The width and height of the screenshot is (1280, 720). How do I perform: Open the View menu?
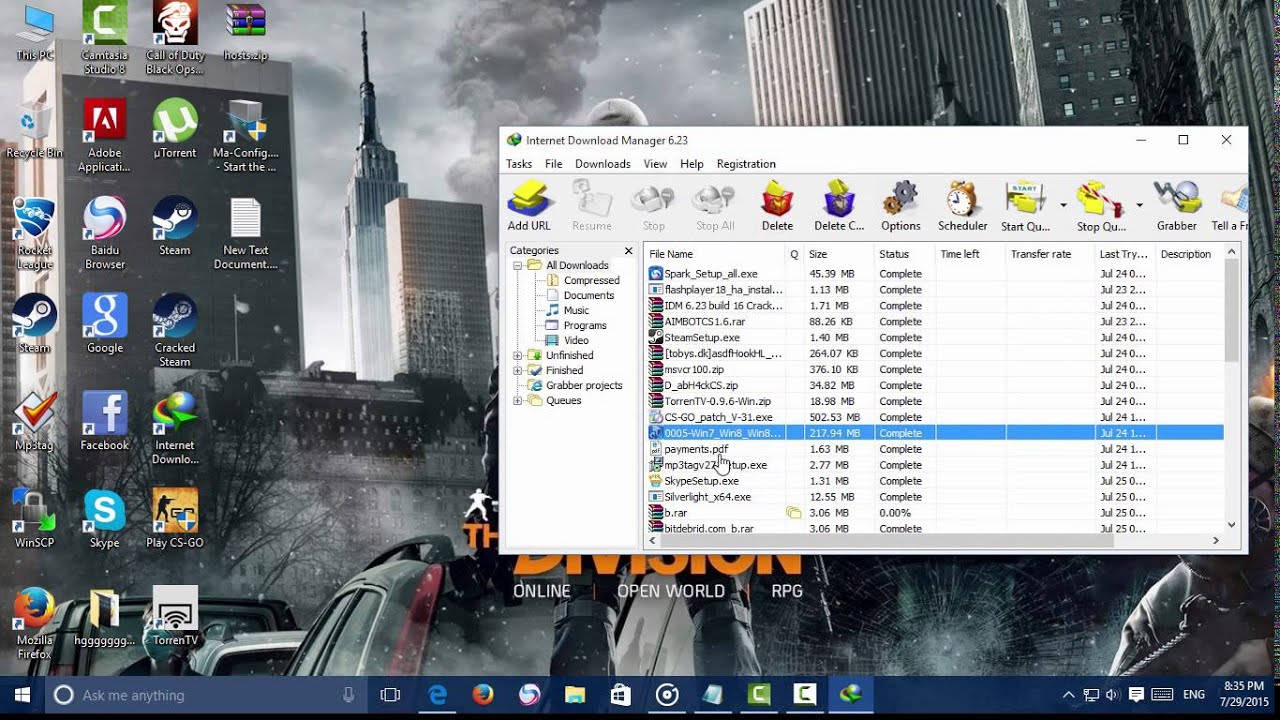(655, 164)
